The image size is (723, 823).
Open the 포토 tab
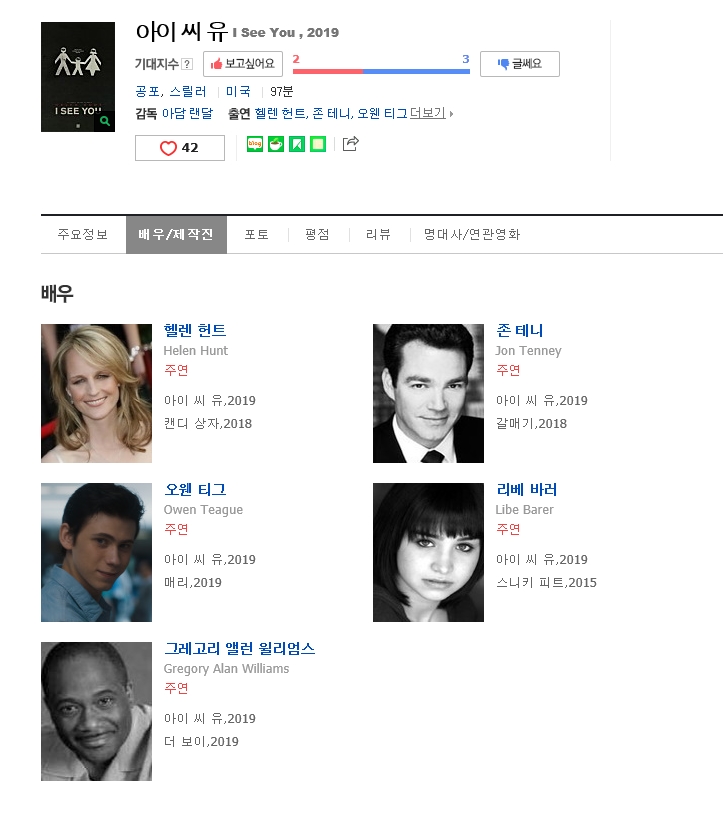(257, 235)
